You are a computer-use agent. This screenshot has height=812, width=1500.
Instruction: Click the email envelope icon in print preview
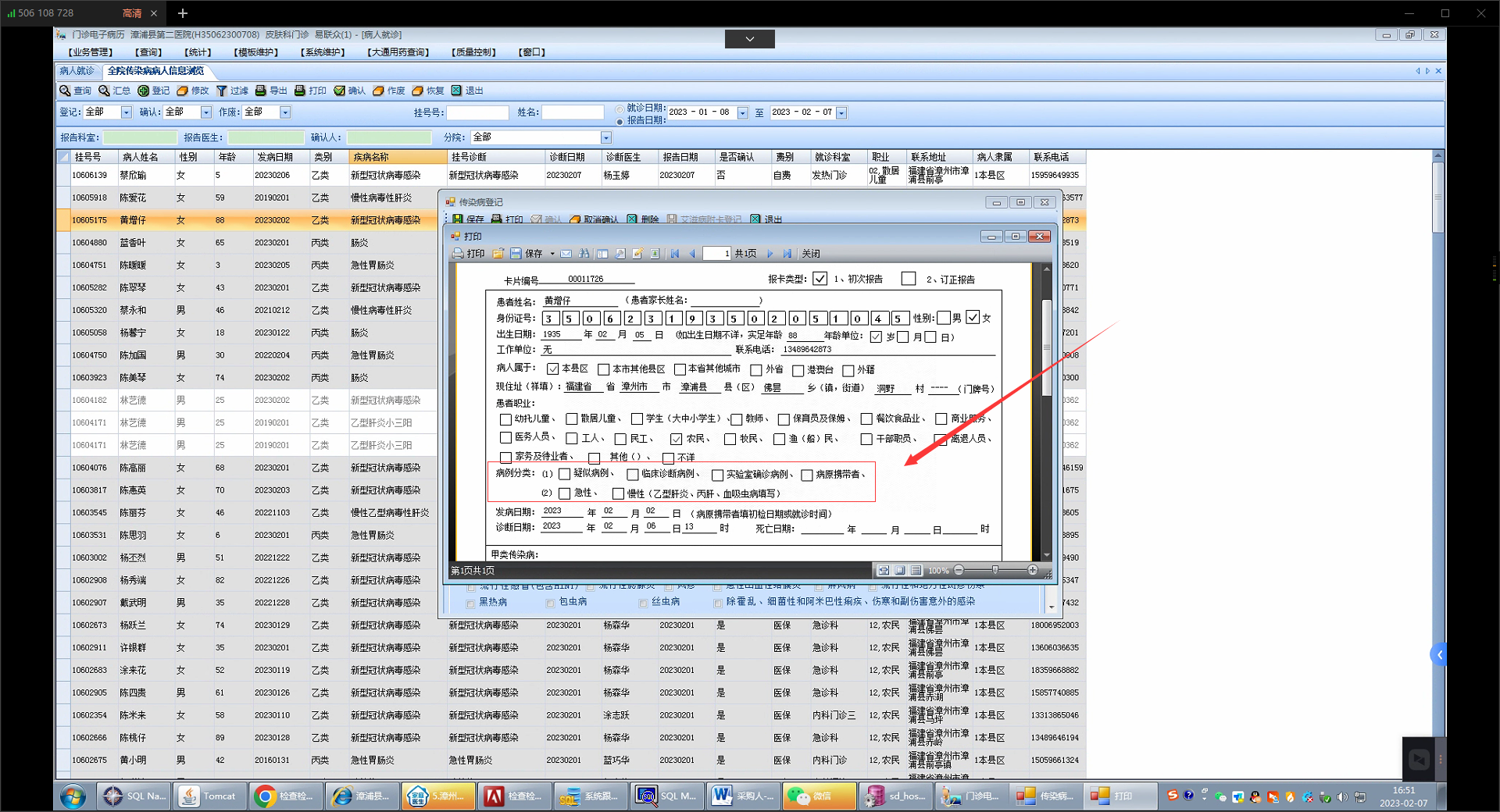coord(566,254)
